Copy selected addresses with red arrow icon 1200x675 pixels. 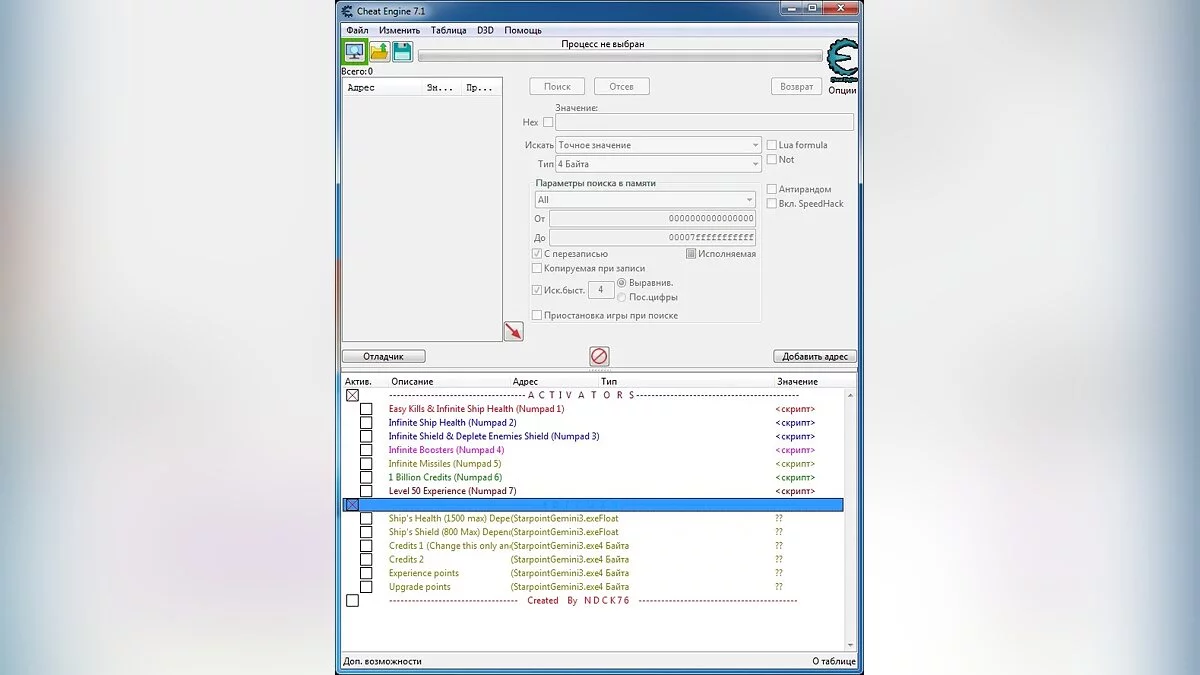tap(513, 331)
